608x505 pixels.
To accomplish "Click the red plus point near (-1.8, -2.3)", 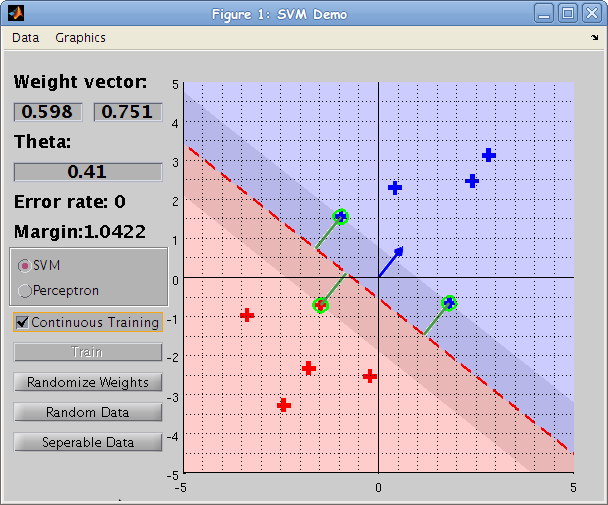I will click(x=309, y=368).
